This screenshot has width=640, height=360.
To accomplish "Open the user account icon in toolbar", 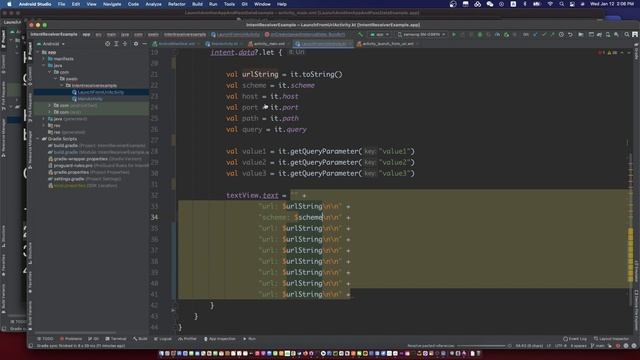I will click(635, 35).
